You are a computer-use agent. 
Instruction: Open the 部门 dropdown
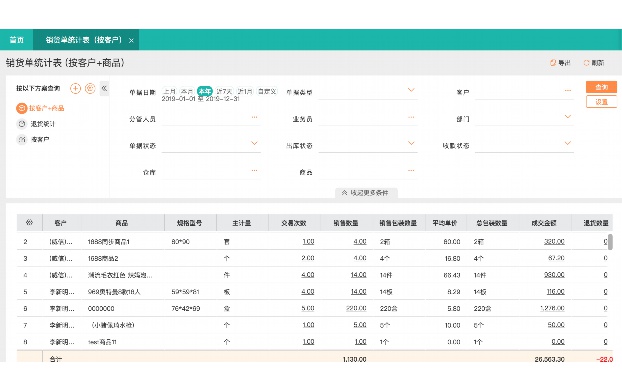point(524,118)
